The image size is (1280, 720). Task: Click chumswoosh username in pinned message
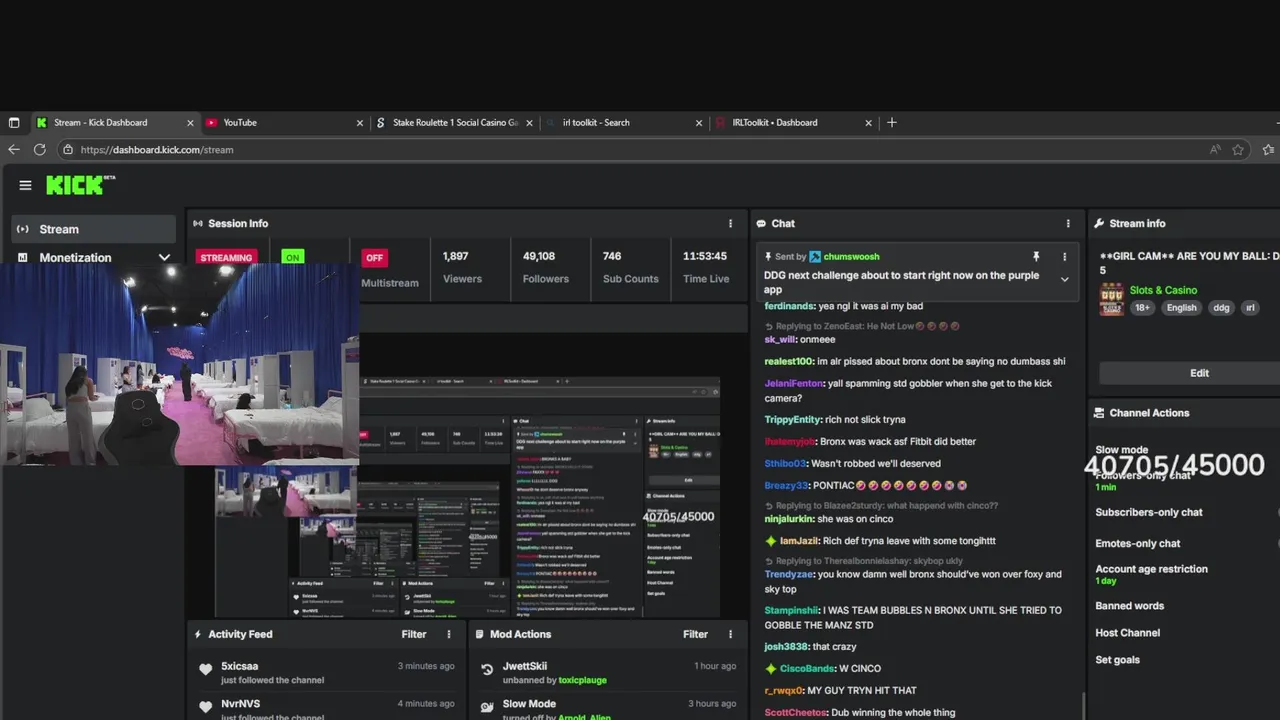tap(852, 257)
